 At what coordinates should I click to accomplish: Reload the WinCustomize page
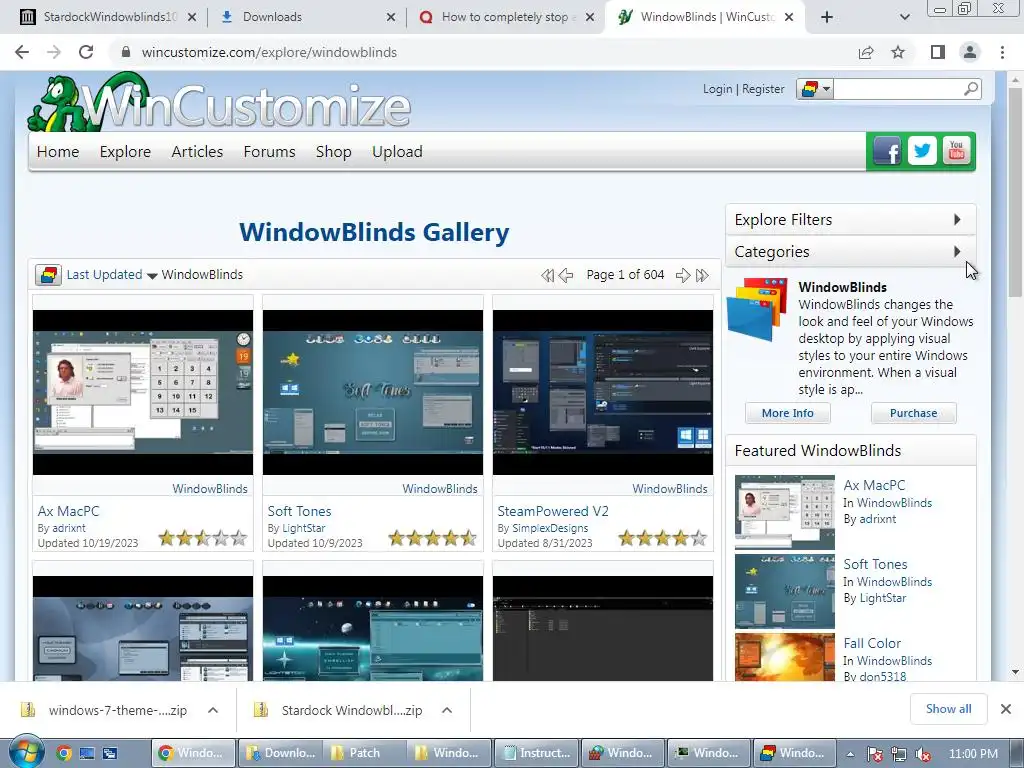86,52
